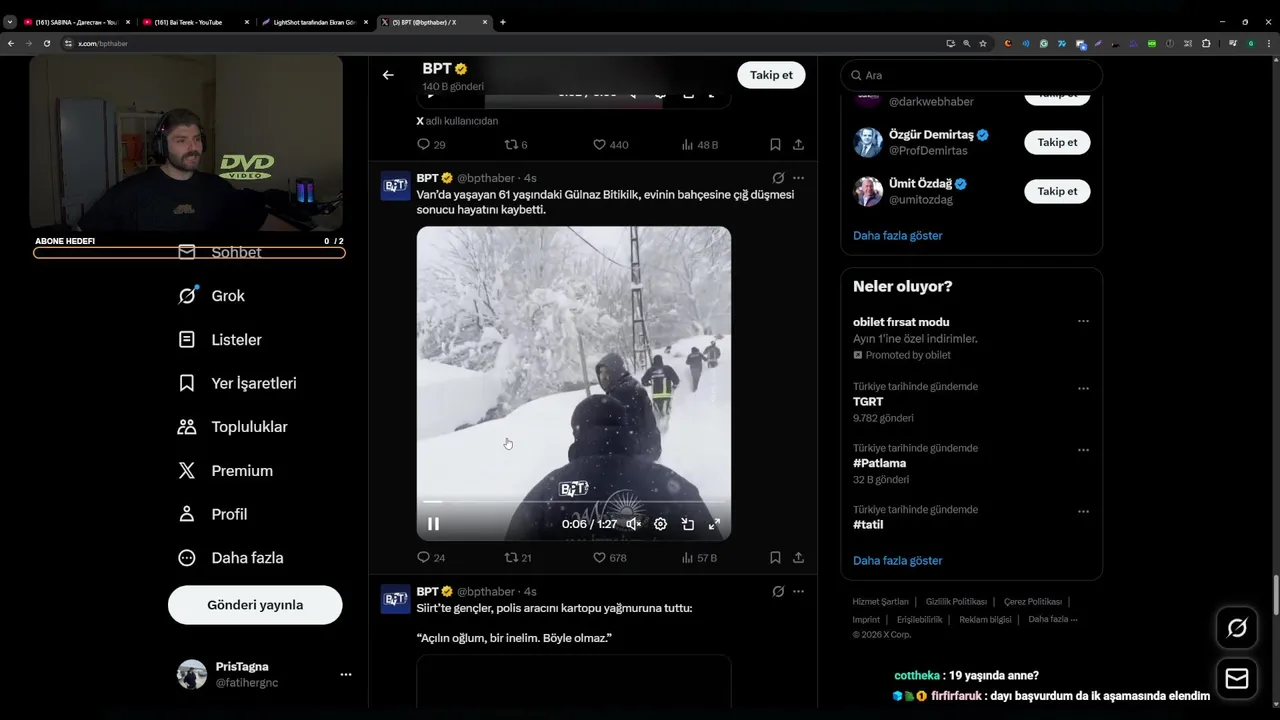The width and height of the screenshot is (1280, 720).
Task: View analytics of the Van avalanche post
Action: (x=699, y=558)
